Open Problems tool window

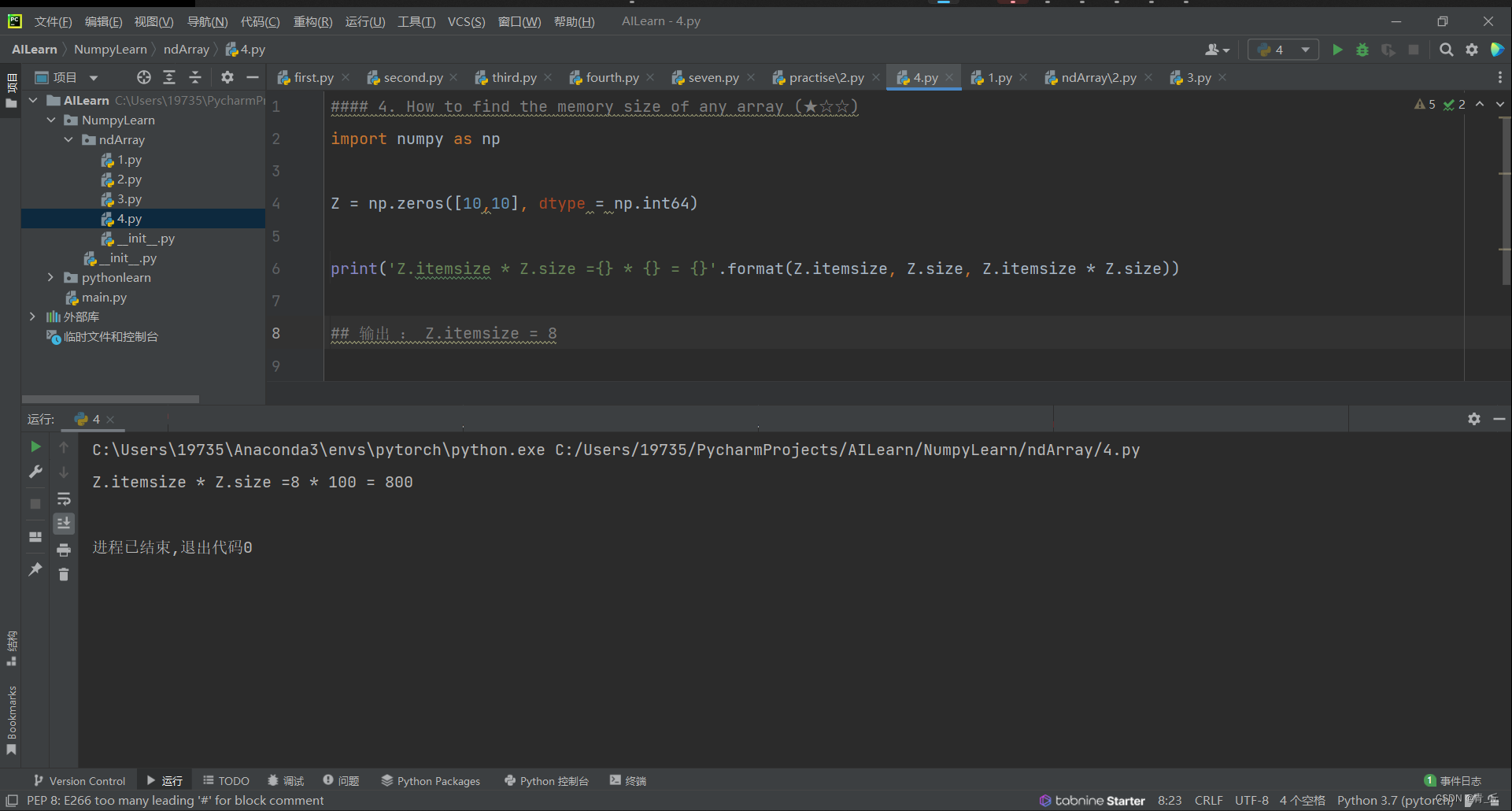(x=341, y=780)
